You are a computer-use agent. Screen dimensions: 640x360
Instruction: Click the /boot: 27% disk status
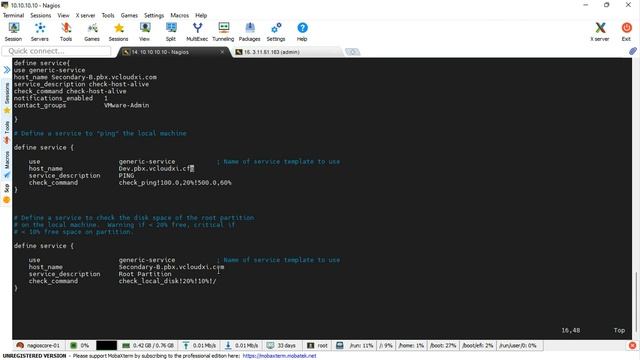pyautogui.click(x=443, y=345)
